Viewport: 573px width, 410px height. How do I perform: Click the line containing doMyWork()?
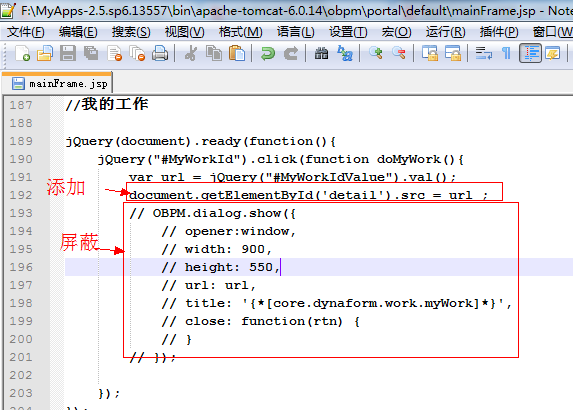point(281,159)
